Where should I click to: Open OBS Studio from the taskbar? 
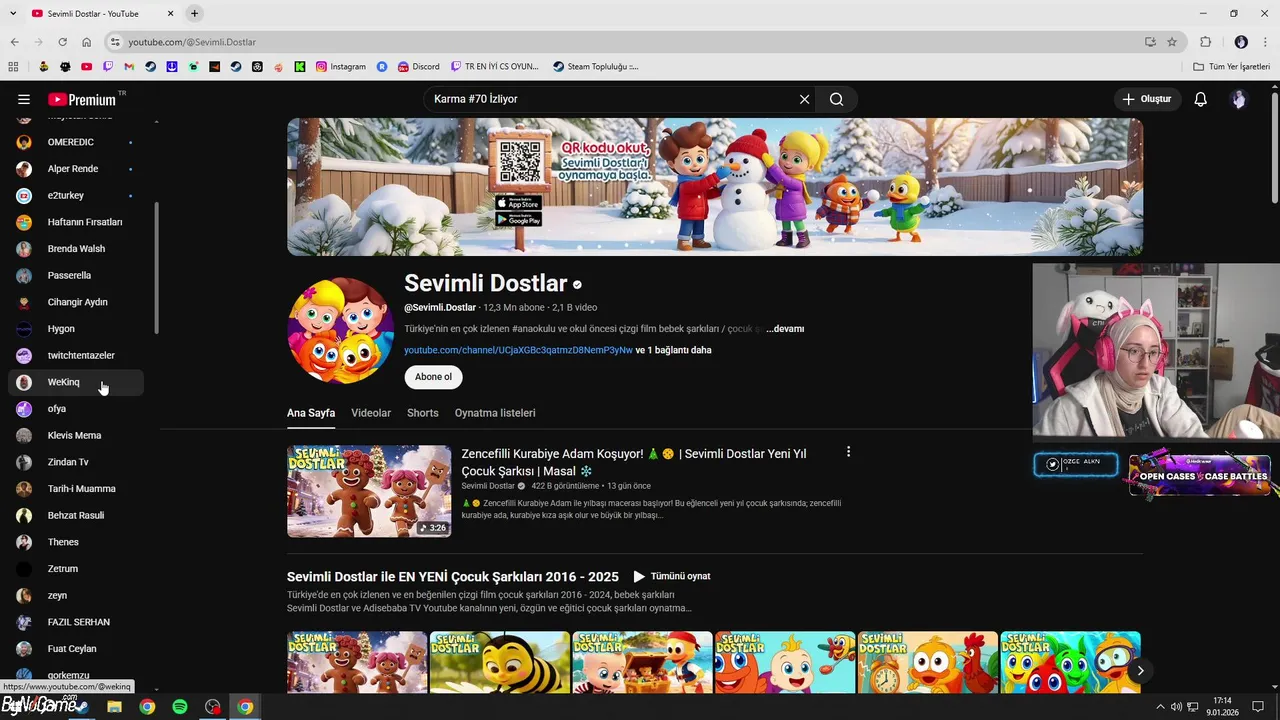pyautogui.click(x=213, y=707)
